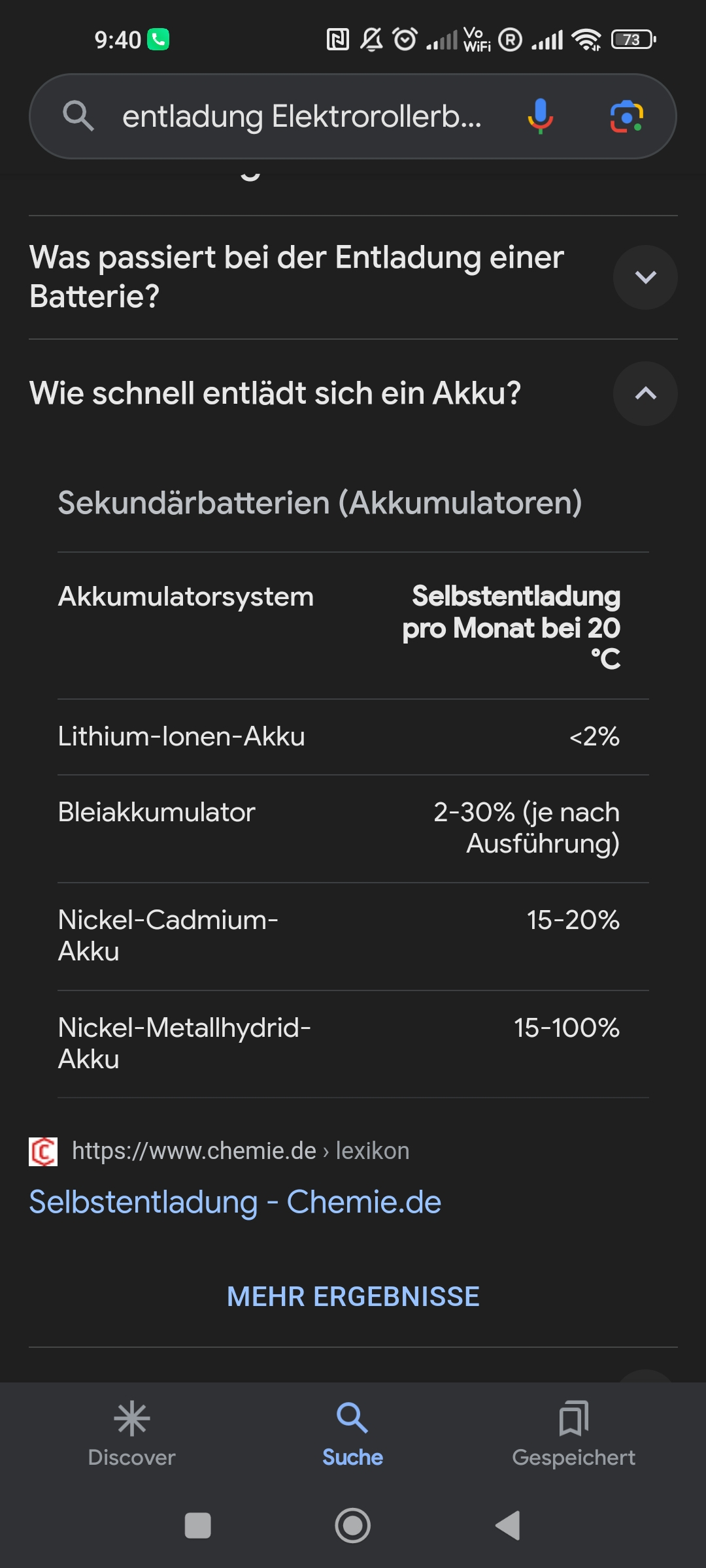Tap the green phone call indicator
706x1568 pixels.
pyautogui.click(x=158, y=40)
